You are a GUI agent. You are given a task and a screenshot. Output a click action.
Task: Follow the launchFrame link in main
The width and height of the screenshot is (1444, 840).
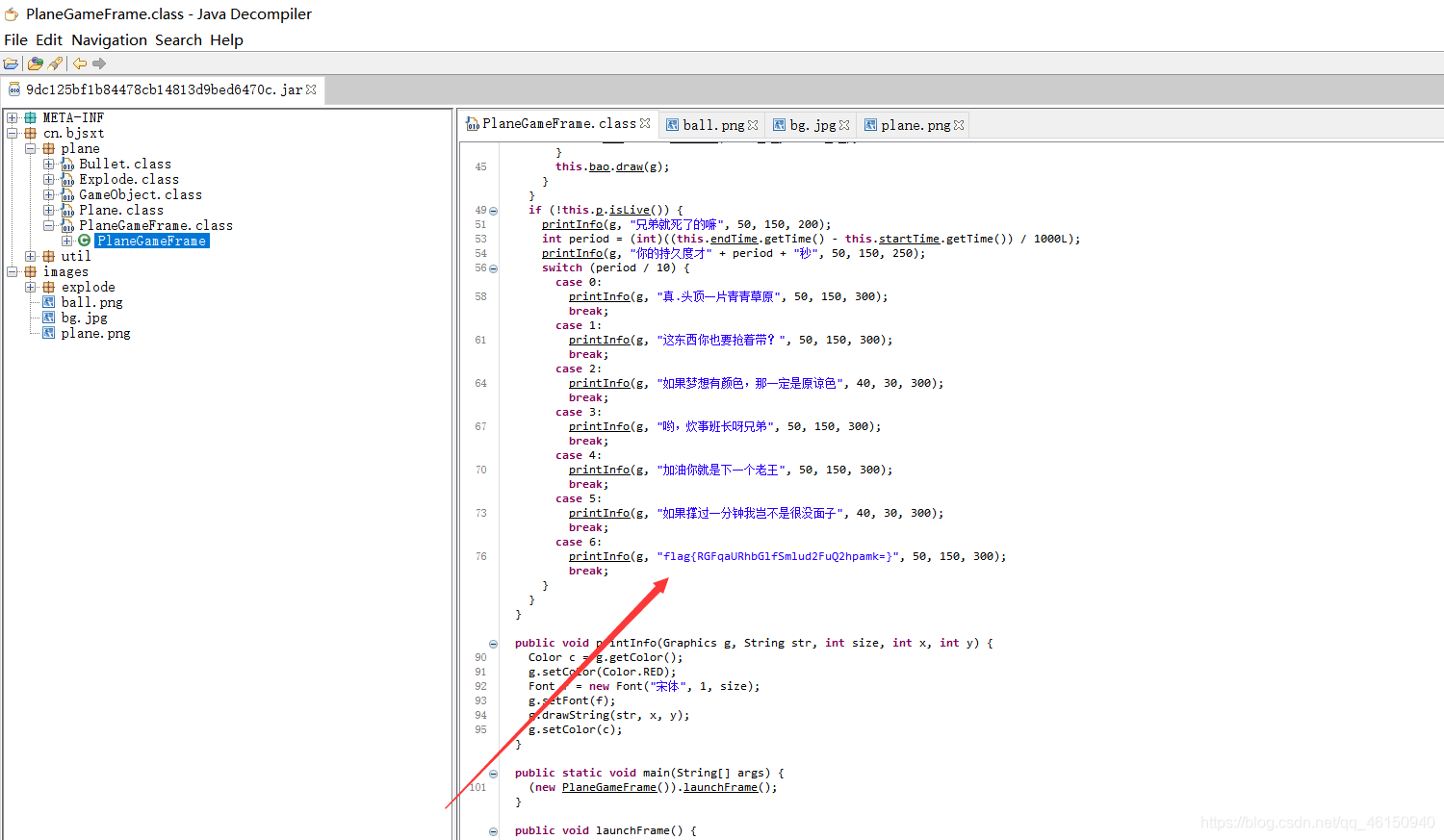720,787
